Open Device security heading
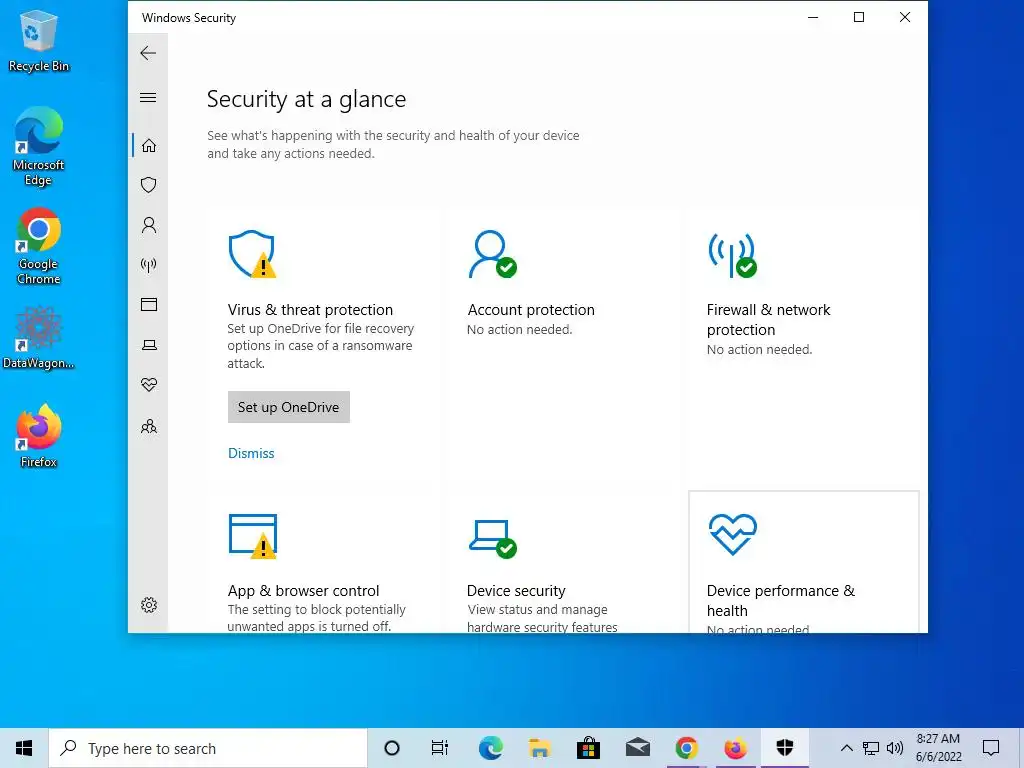Image resolution: width=1024 pixels, height=768 pixels. pos(516,590)
